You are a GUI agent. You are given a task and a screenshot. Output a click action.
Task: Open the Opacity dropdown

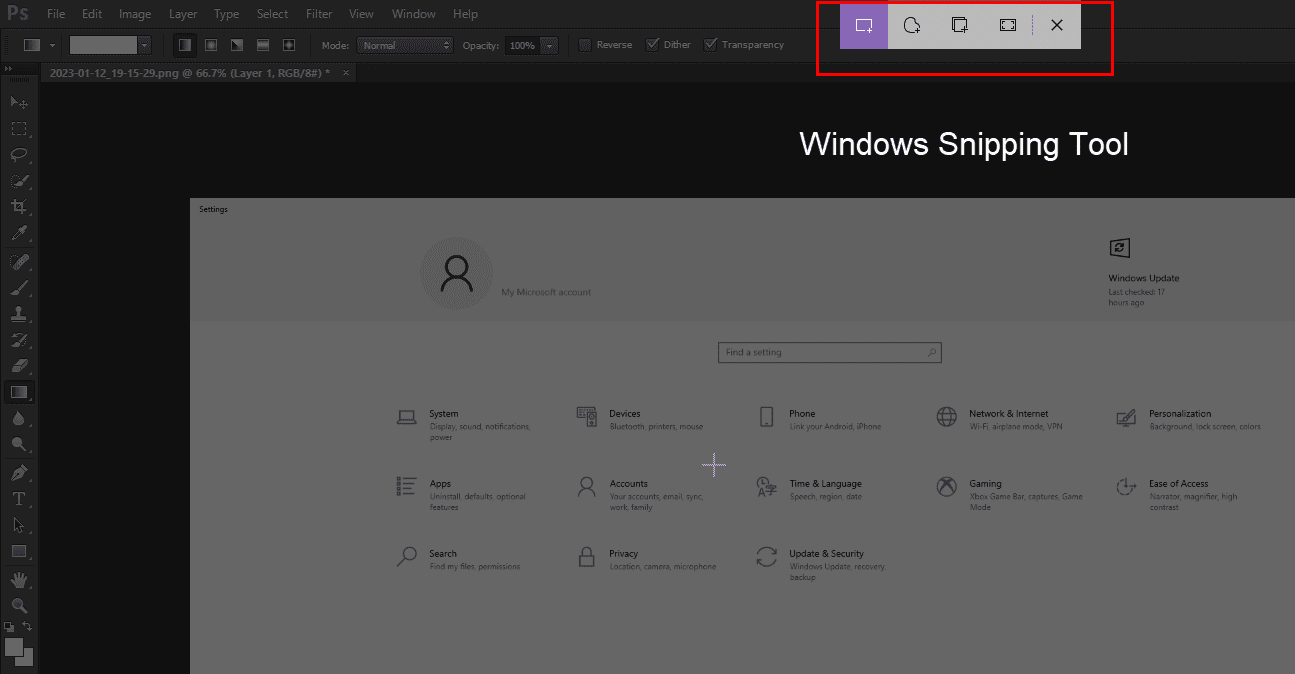point(548,44)
